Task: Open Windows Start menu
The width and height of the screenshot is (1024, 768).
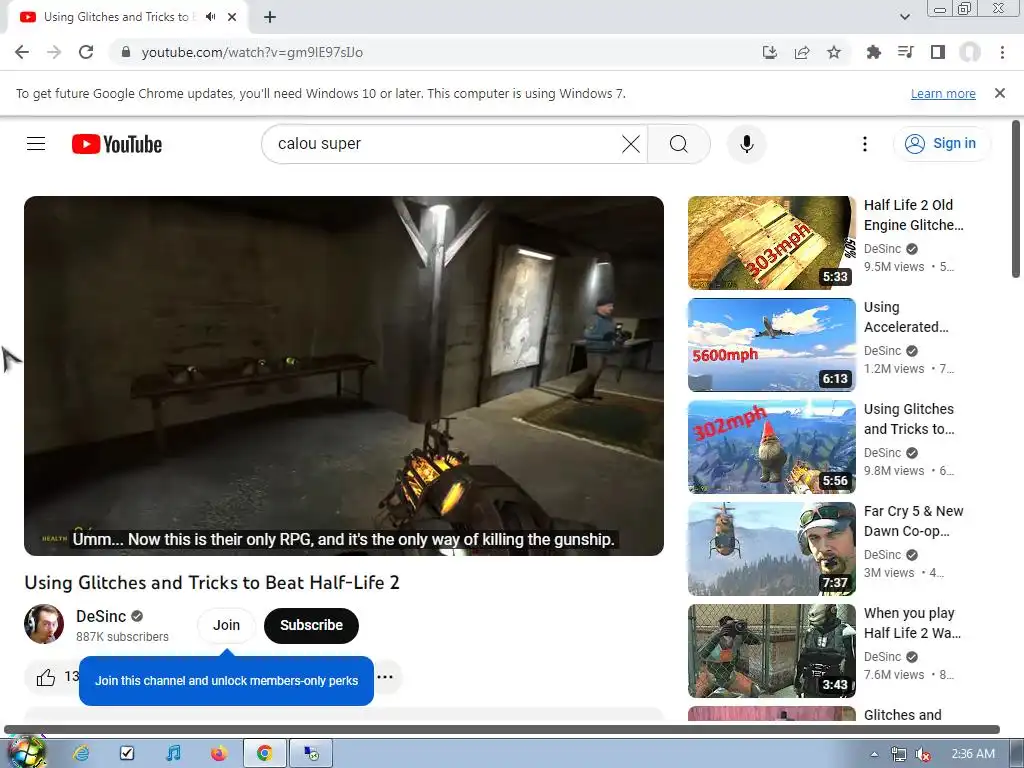Action: coord(25,752)
